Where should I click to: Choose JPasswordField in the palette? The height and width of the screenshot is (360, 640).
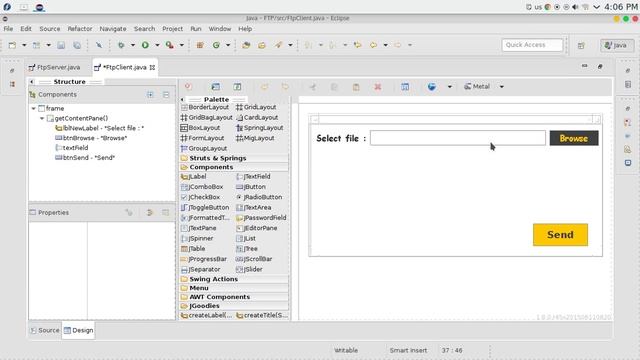click(261, 218)
